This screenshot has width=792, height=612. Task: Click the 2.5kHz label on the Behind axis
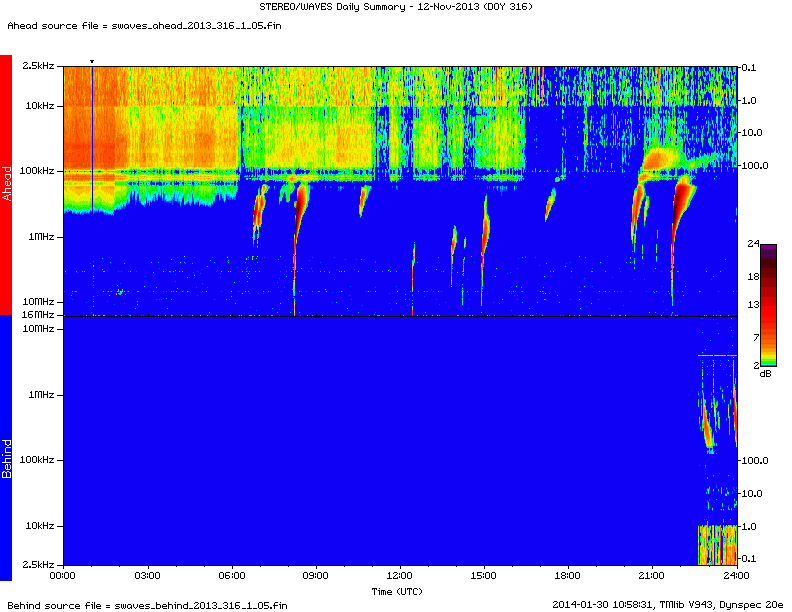point(39,565)
